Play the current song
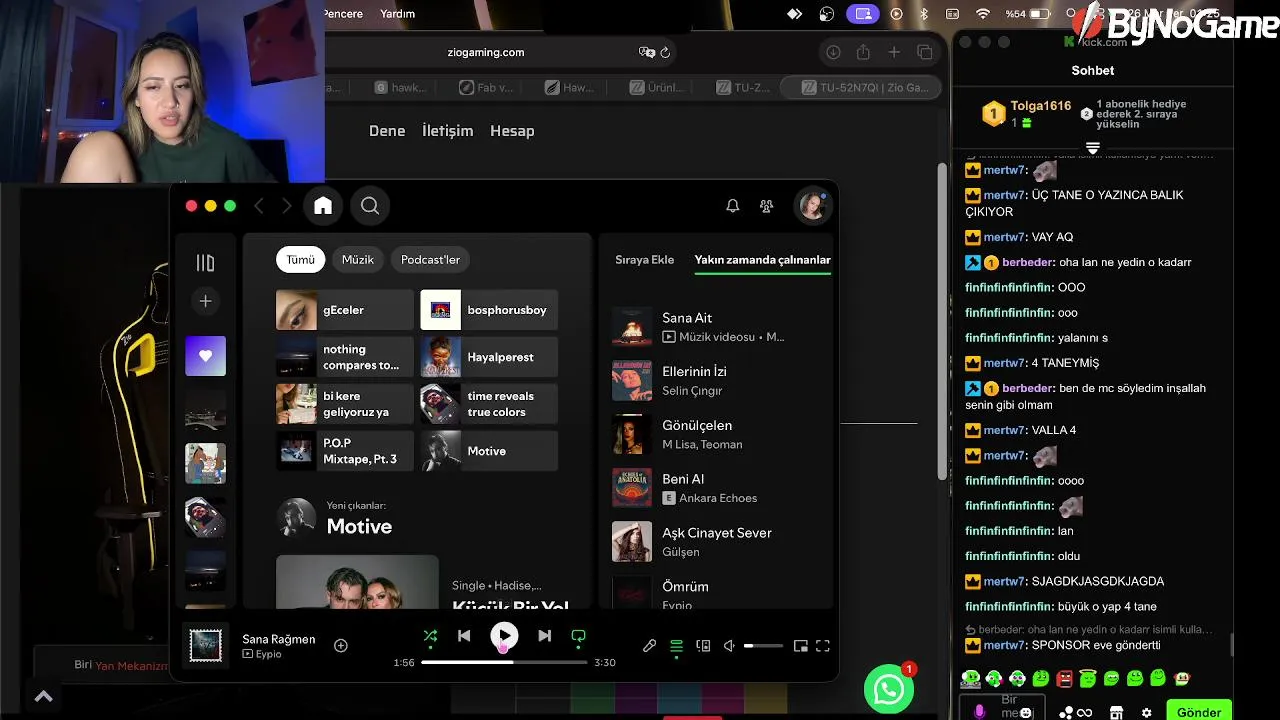Image resolution: width=1280 pixels, height=720 pixels. [504, 636]
